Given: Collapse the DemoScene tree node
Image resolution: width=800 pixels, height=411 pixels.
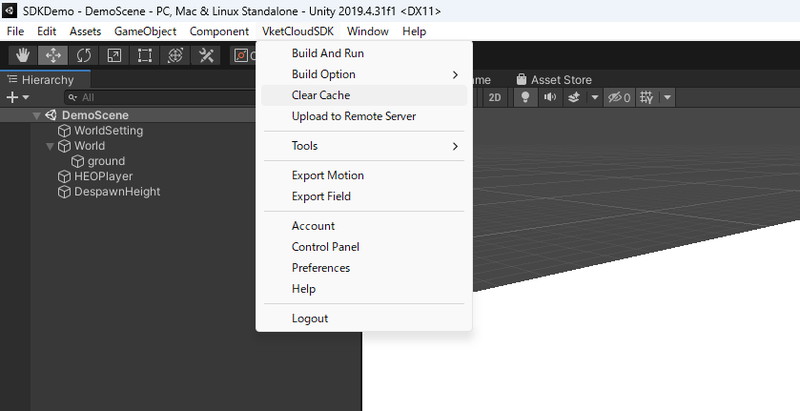Looking at the screenshot, I should (x=37, y=115).
